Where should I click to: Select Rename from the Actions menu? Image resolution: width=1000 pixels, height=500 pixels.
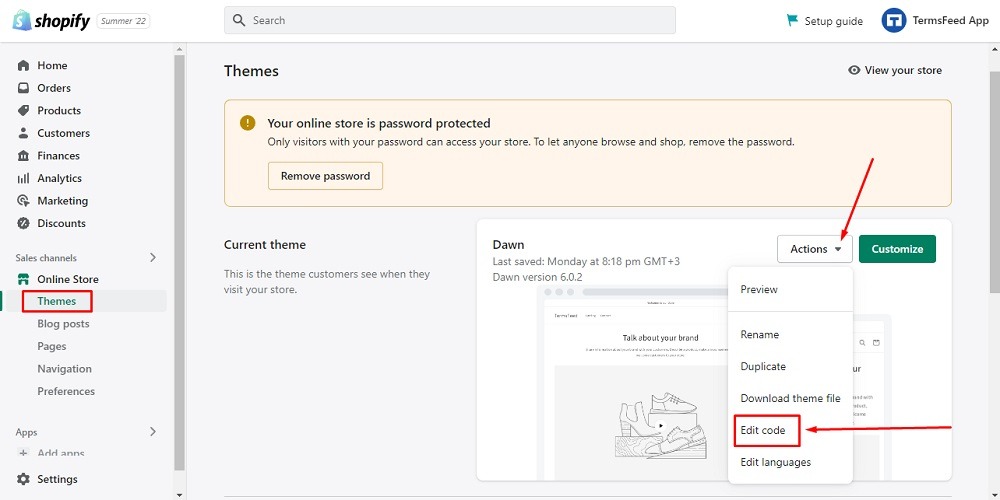[760, 334]
